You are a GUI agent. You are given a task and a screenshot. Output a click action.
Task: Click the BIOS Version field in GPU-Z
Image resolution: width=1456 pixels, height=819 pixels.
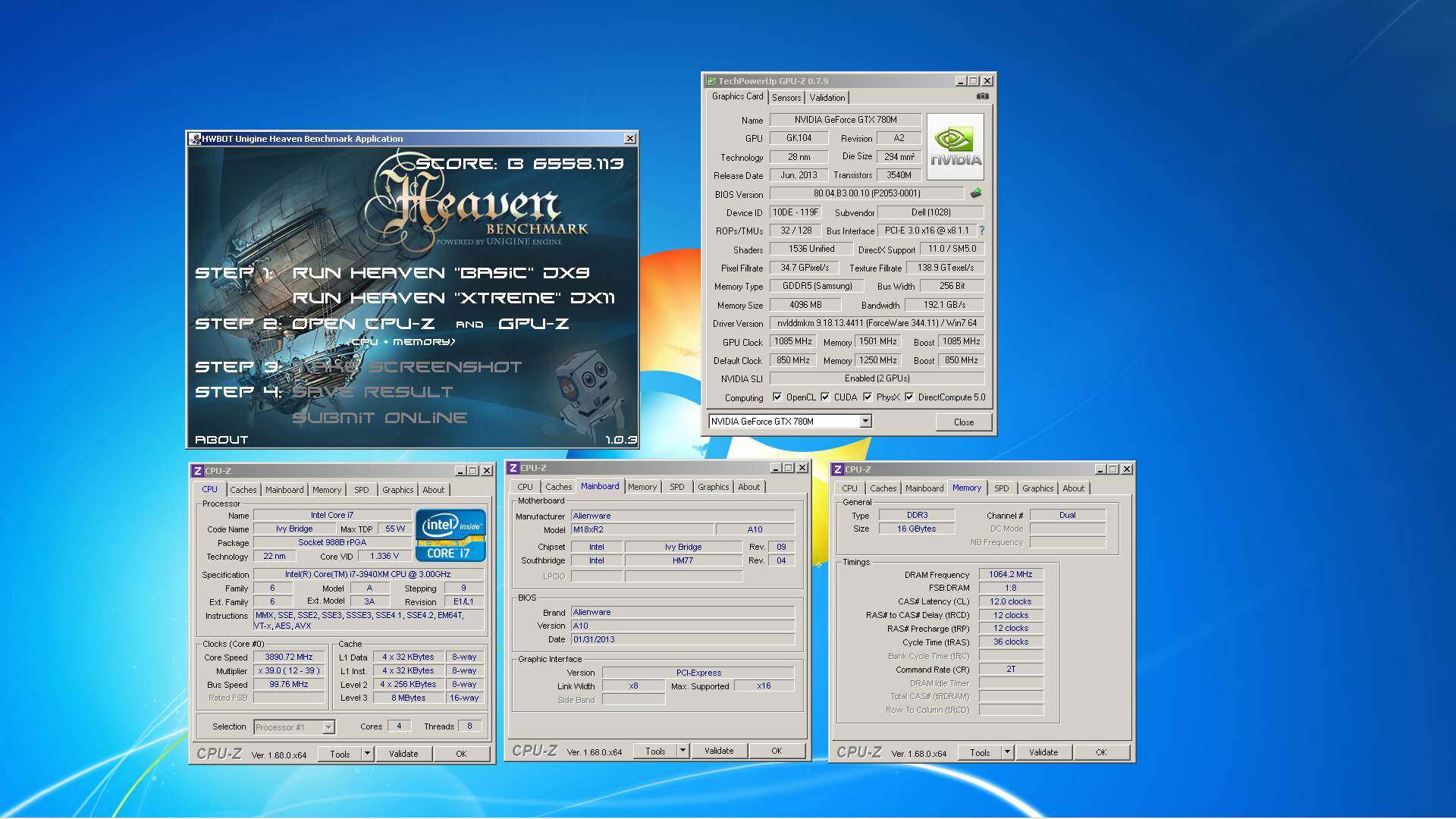click(867, 193)
